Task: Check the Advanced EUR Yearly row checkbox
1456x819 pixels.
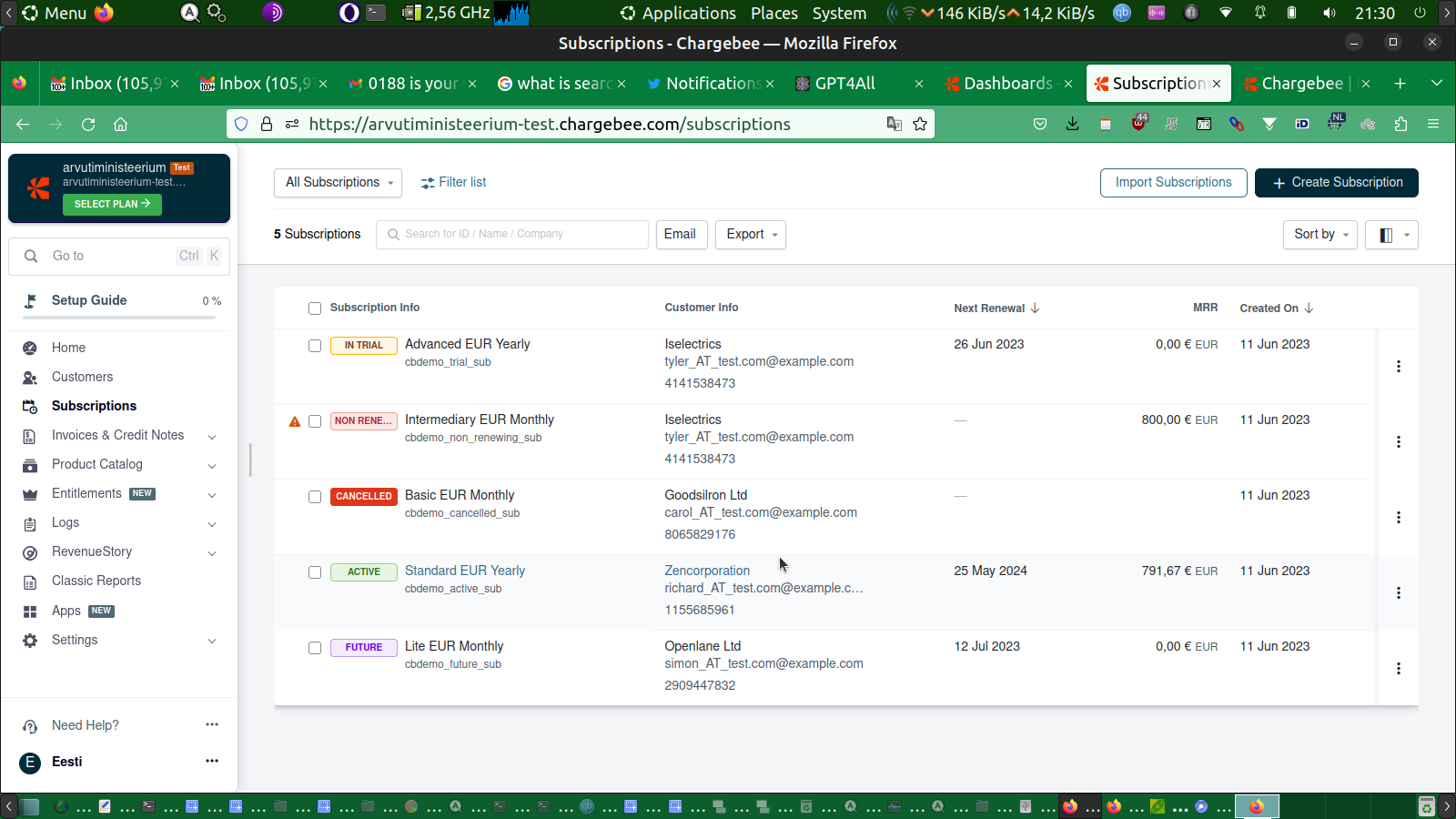Action: pos(315,346)
